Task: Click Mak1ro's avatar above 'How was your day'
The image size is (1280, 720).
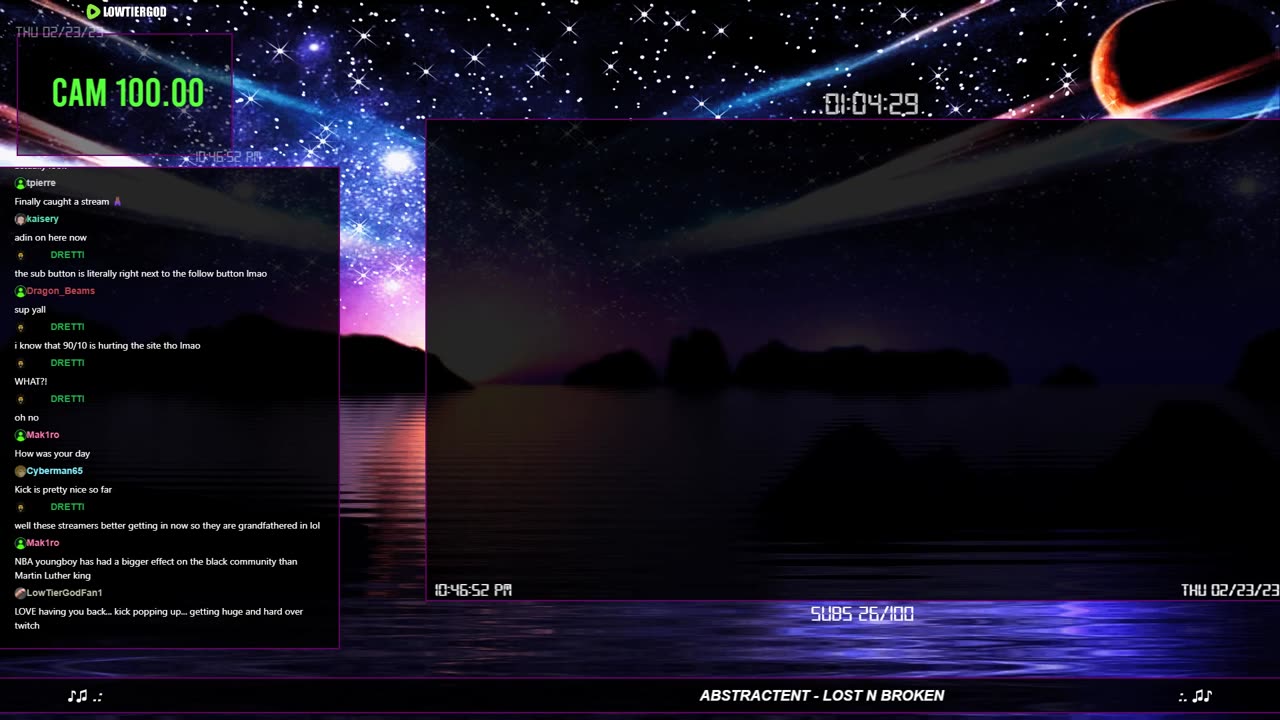Action: (x=20, y=435)
